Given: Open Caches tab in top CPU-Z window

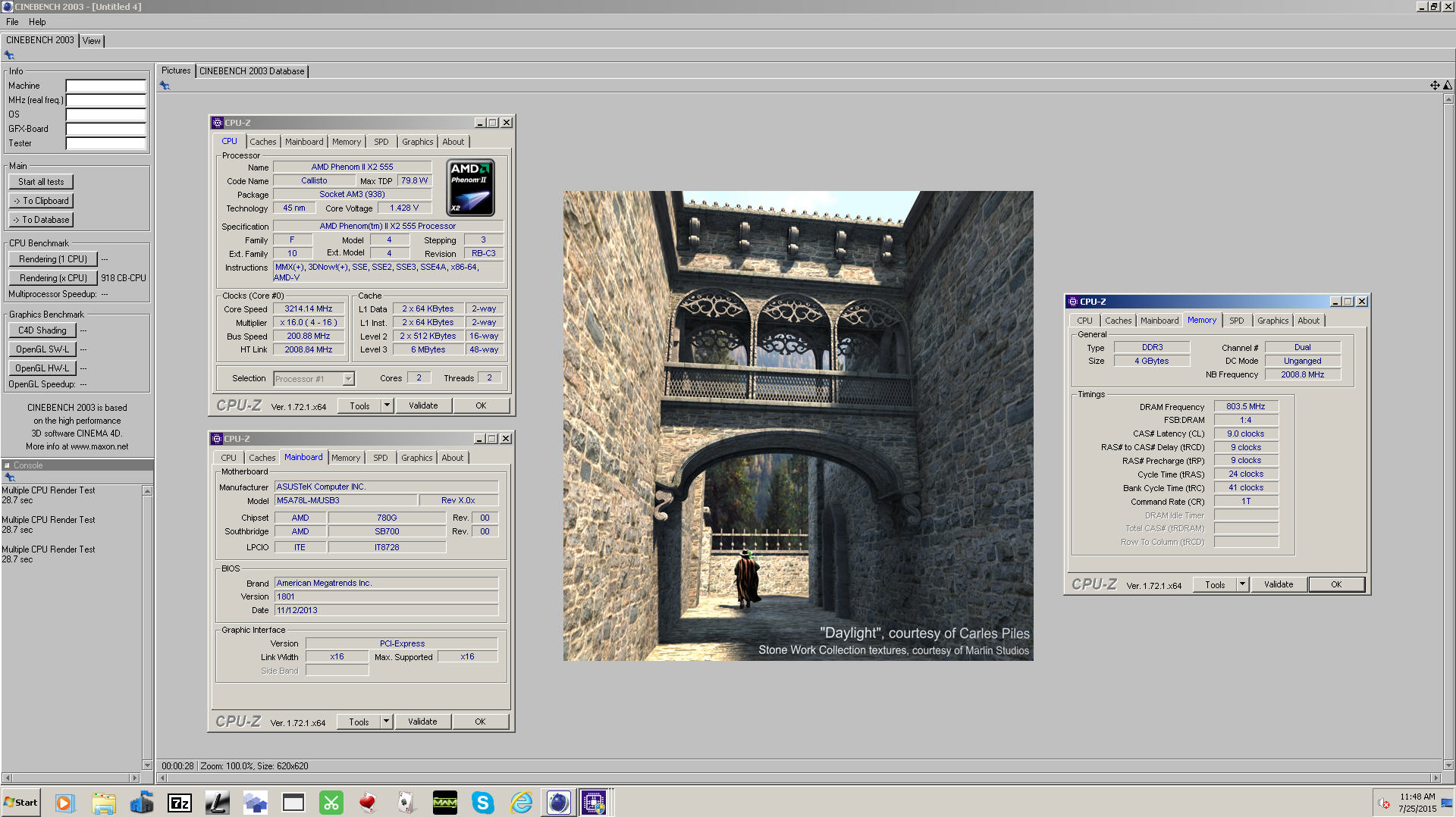Looking at the screenshot, I should 263,142.
